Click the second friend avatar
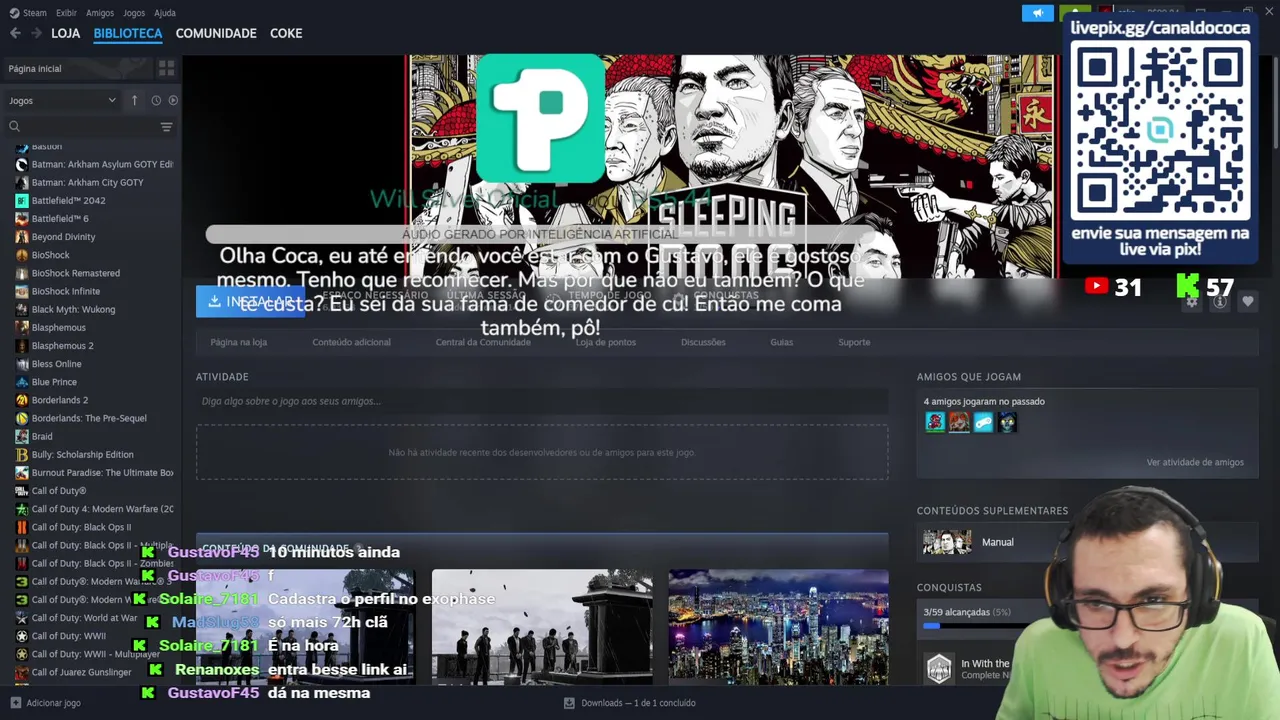Viewport: 1280px width, 720px height. coord(959,422)
